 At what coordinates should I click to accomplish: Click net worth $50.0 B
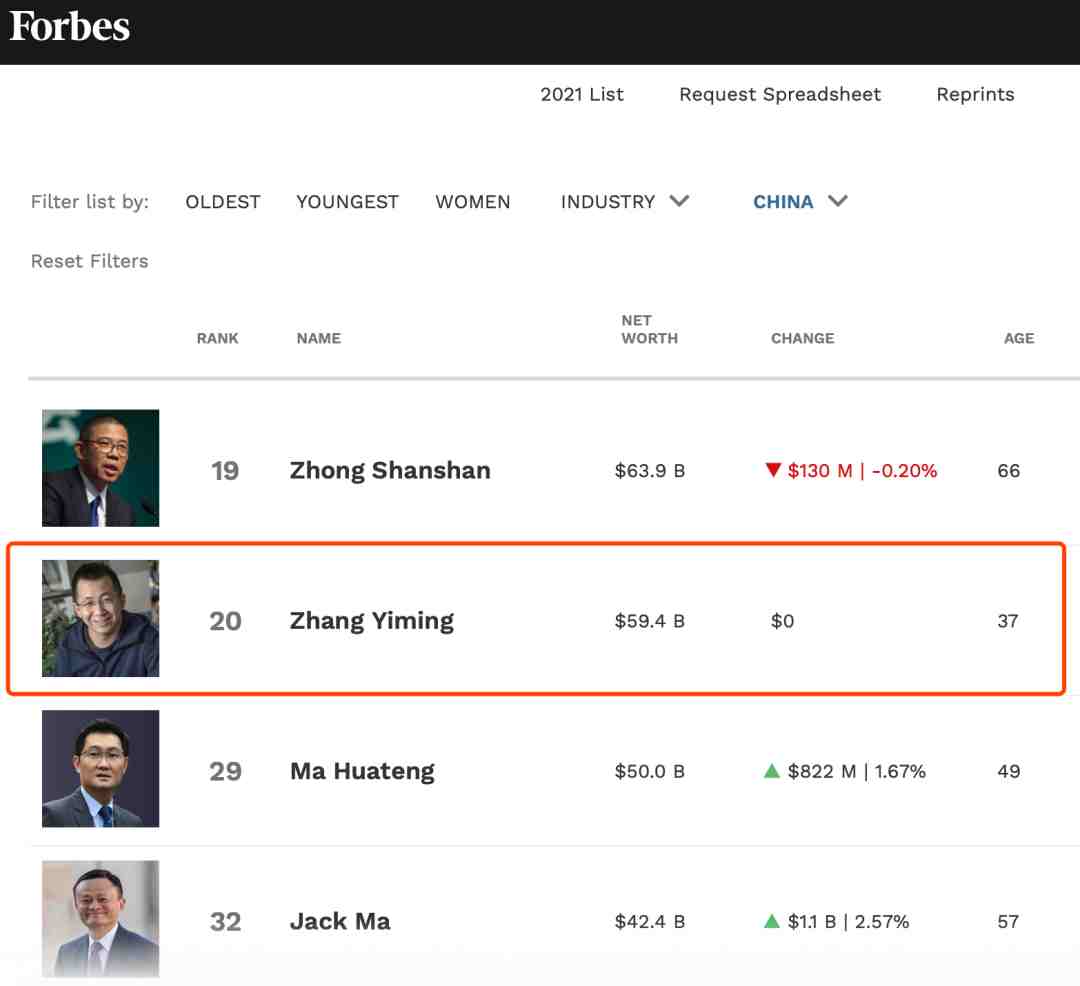pos(650,771)
